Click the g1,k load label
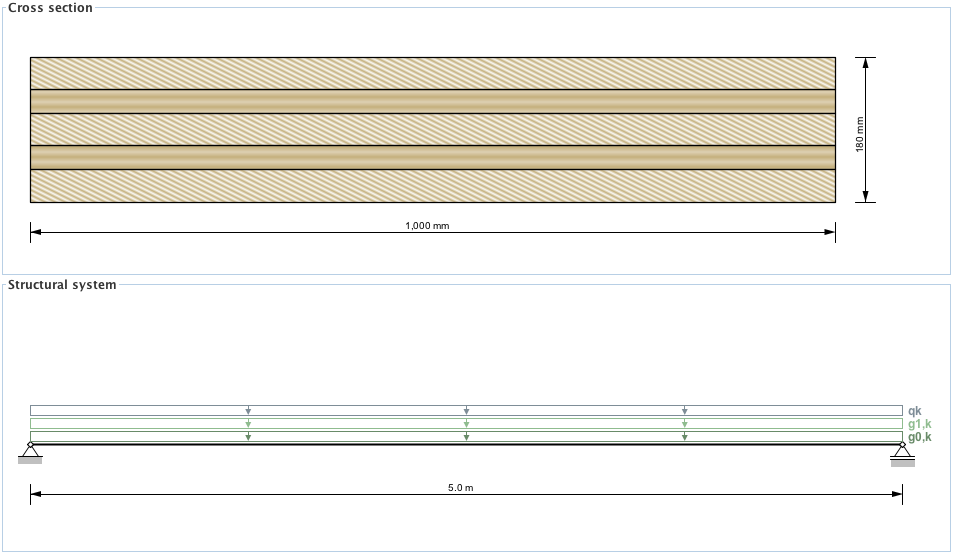Screen dimensions: 953x554 (x=919, y=424)
